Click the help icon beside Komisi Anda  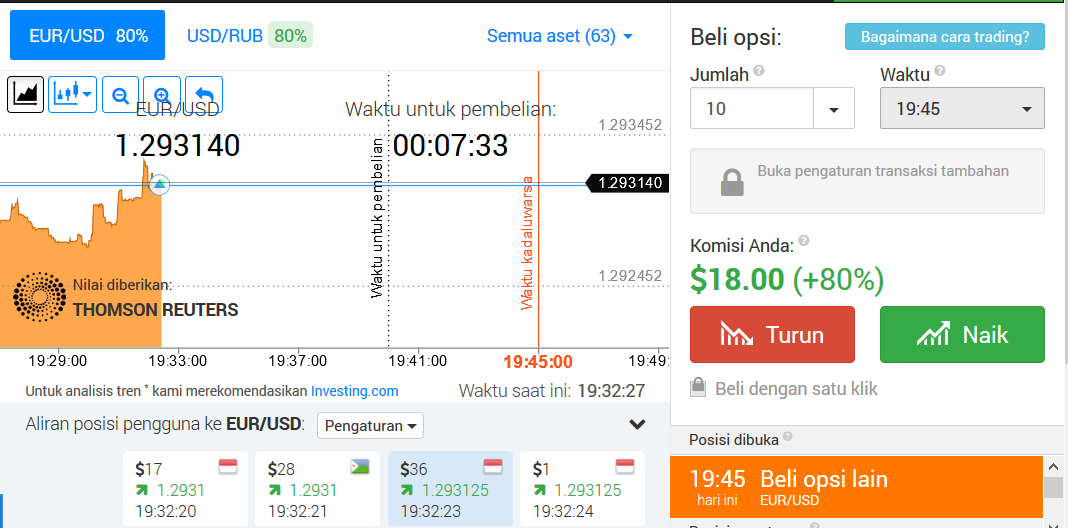(804, 240)
